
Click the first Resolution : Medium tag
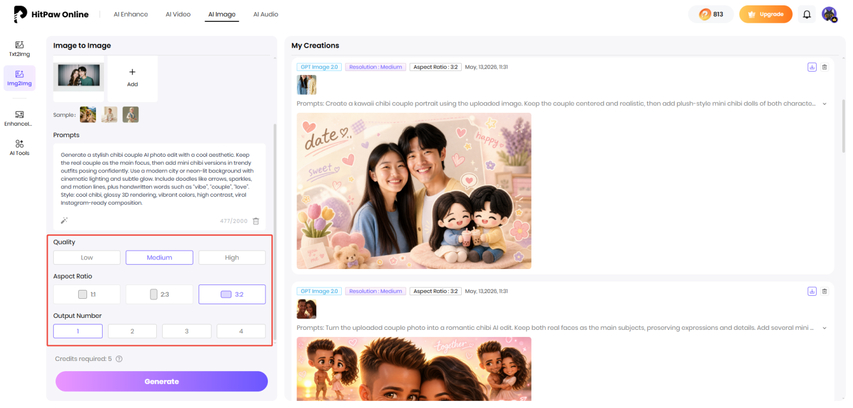point(375,67)
